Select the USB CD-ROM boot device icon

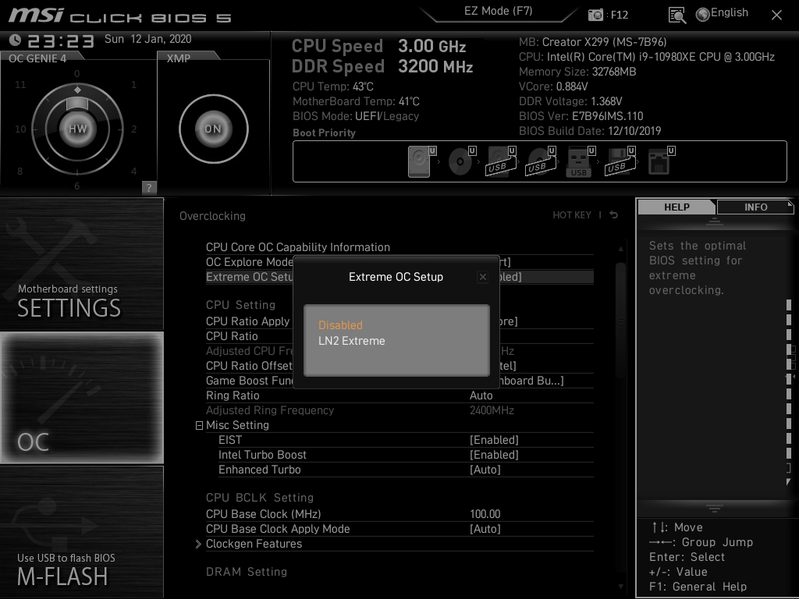point(541,161)
